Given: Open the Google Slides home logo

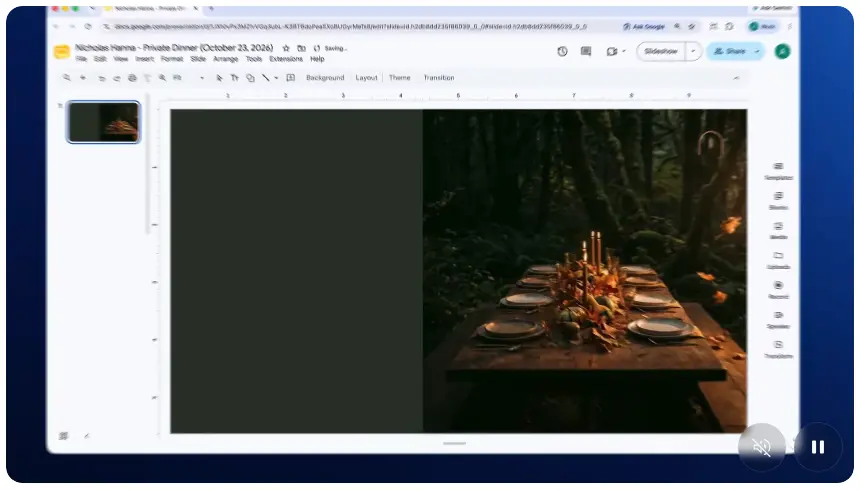Looking at the screenshot, I should (61, 52).
